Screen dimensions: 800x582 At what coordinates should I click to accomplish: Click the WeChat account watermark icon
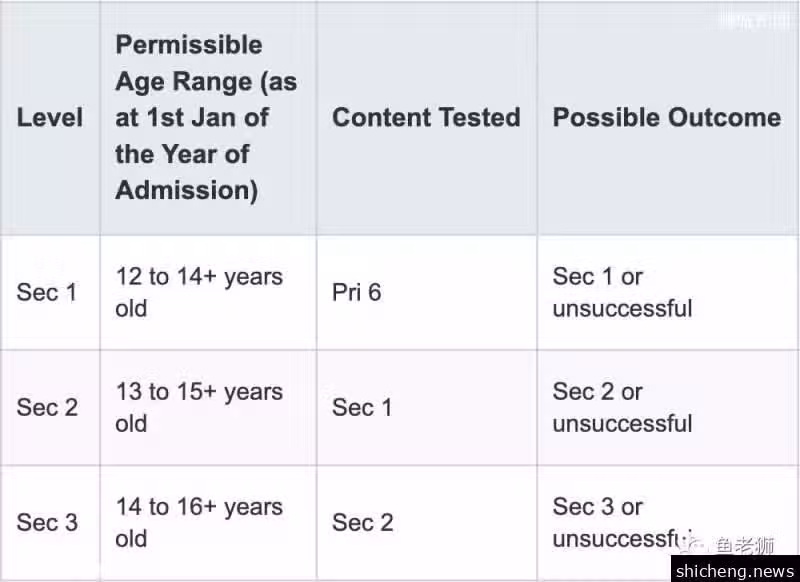[693, 544]
